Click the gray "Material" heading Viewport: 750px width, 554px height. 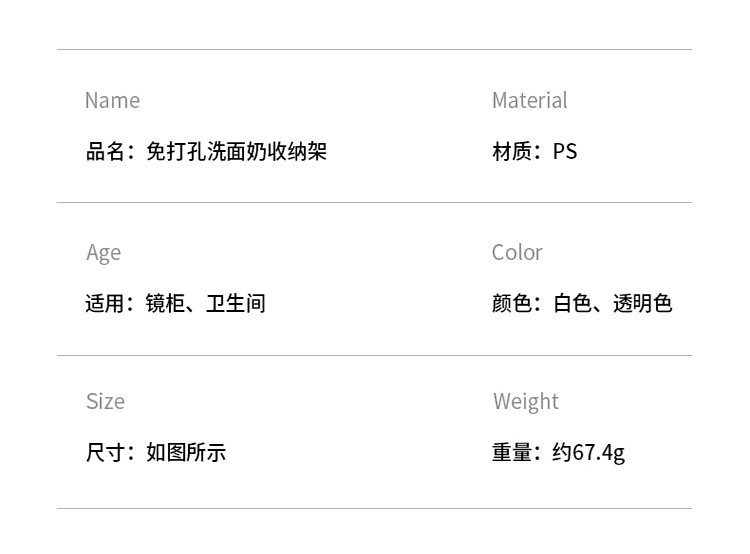(x=529, y=100)
